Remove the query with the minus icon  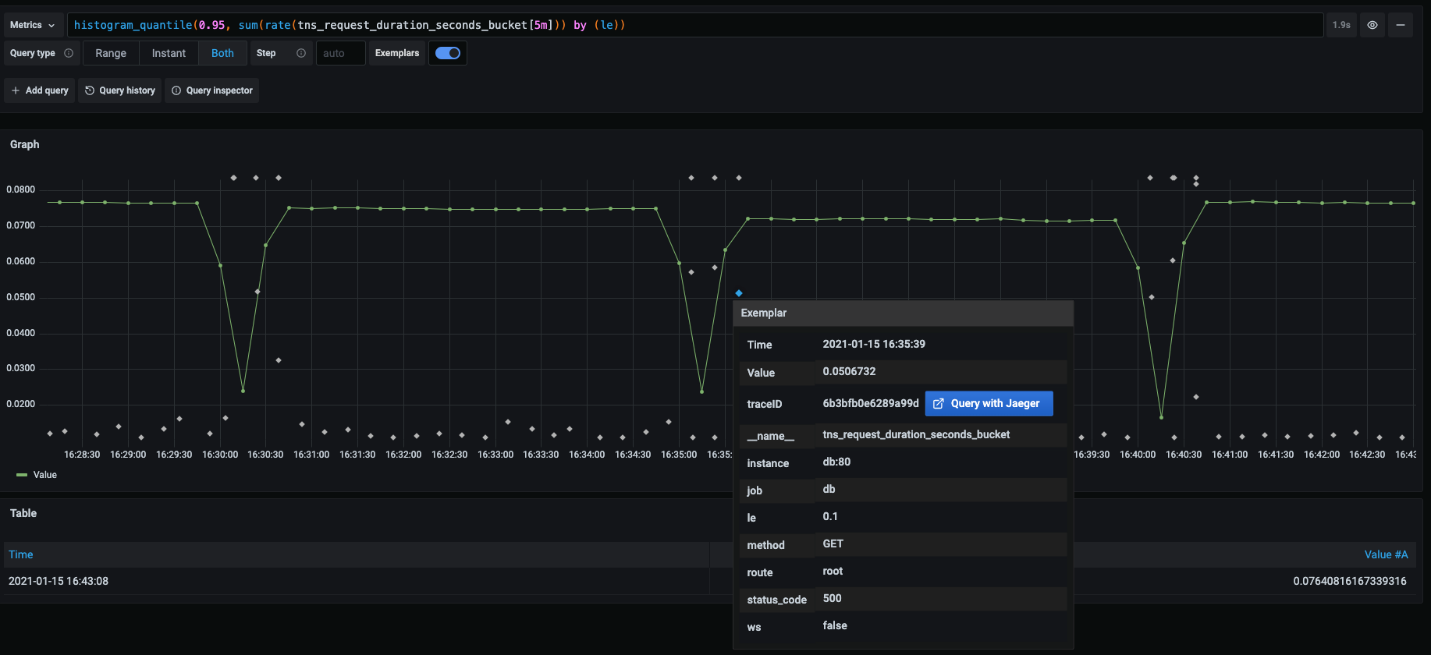tap(1401, 24)
